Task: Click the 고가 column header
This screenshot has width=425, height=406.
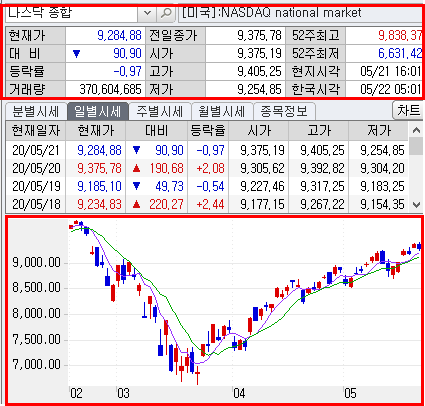Action: coord(319,131)
